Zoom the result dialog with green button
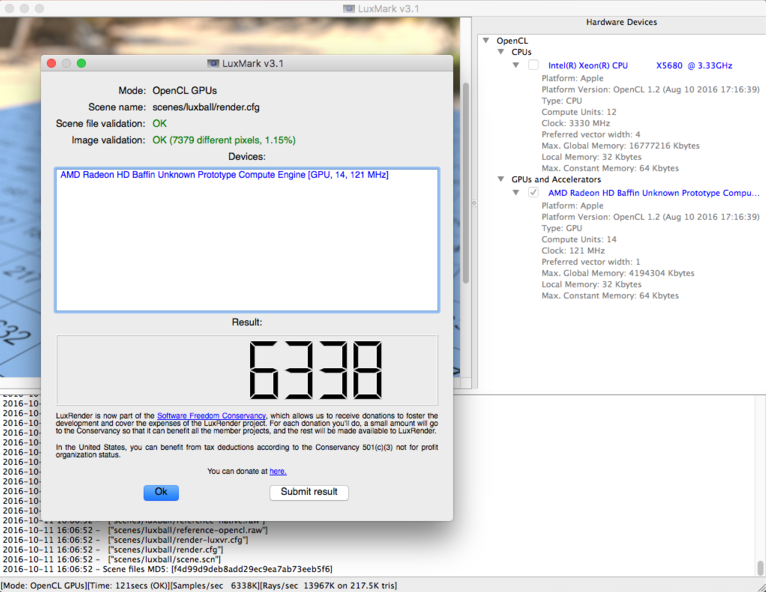 point(82,63)
